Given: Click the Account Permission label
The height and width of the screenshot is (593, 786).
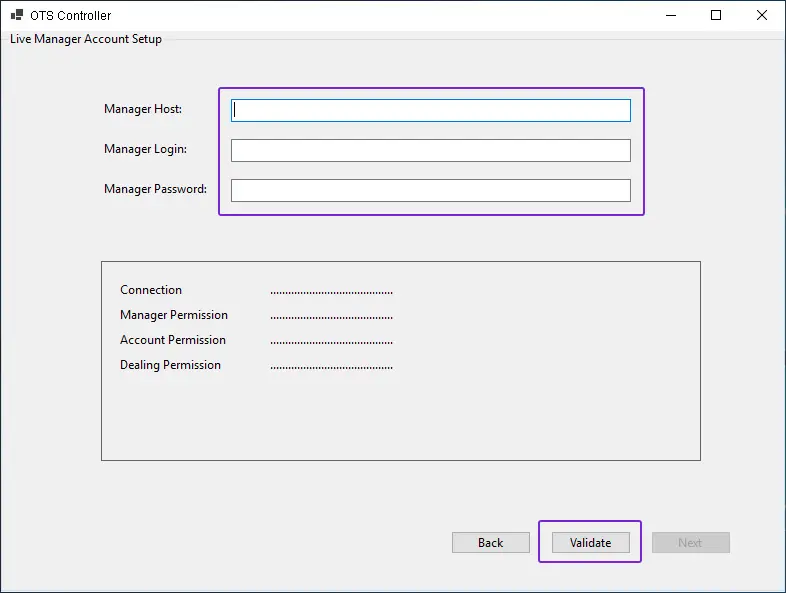Looking at the screenshot, I should tap(173, 340).
